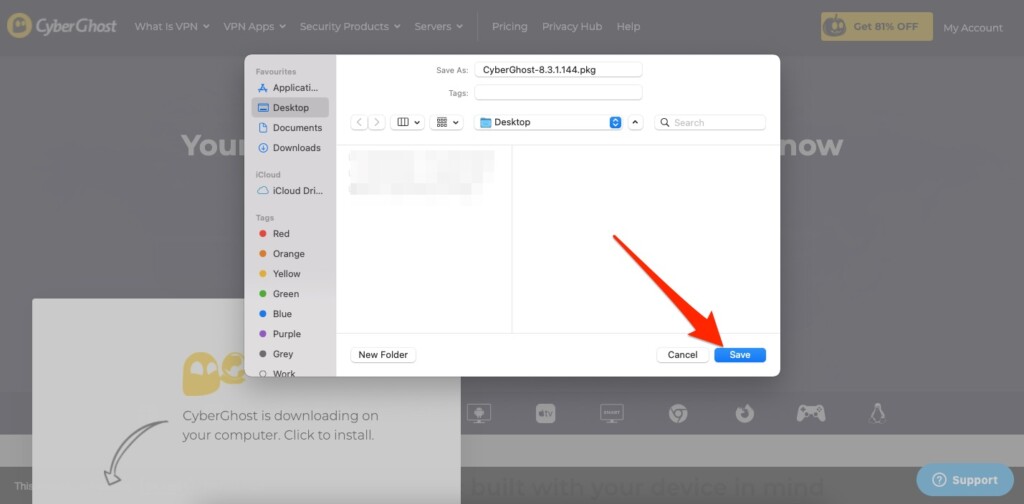1024x504 pixels.
Task: Open My Account link
Action: 973,27
